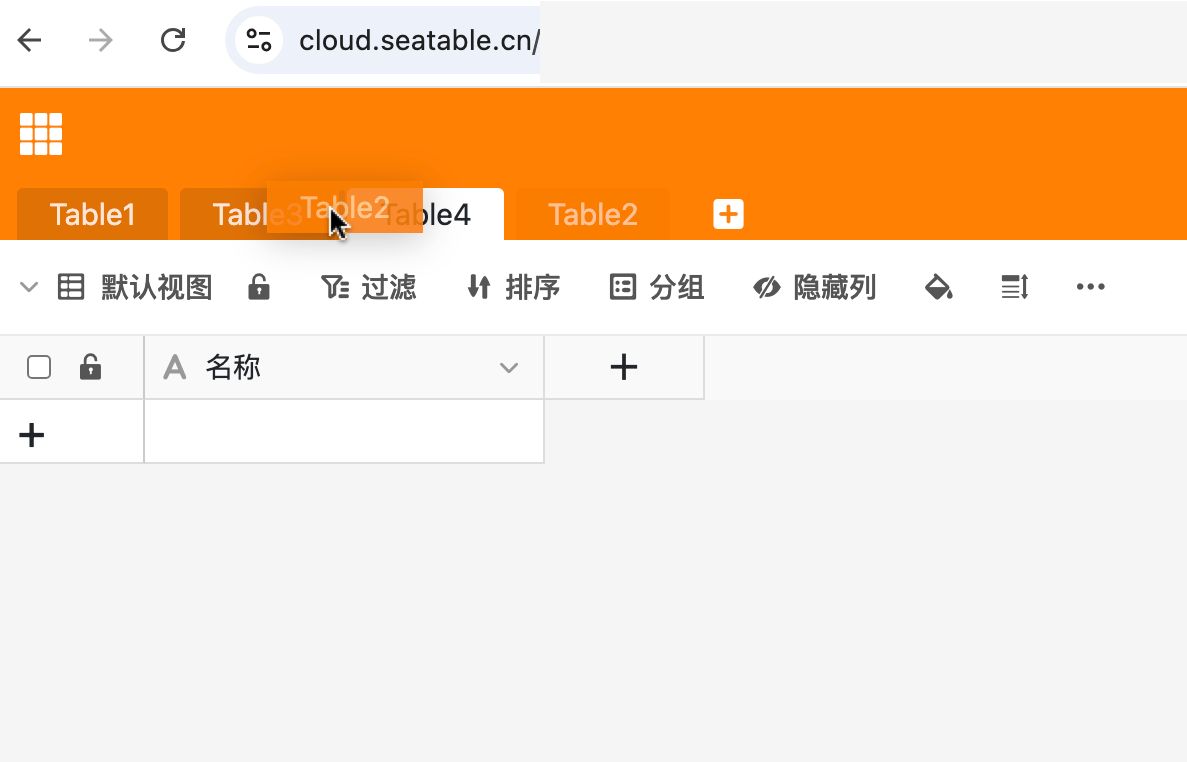Open the 隐藏列 hide columns control

tap(814, 288)
